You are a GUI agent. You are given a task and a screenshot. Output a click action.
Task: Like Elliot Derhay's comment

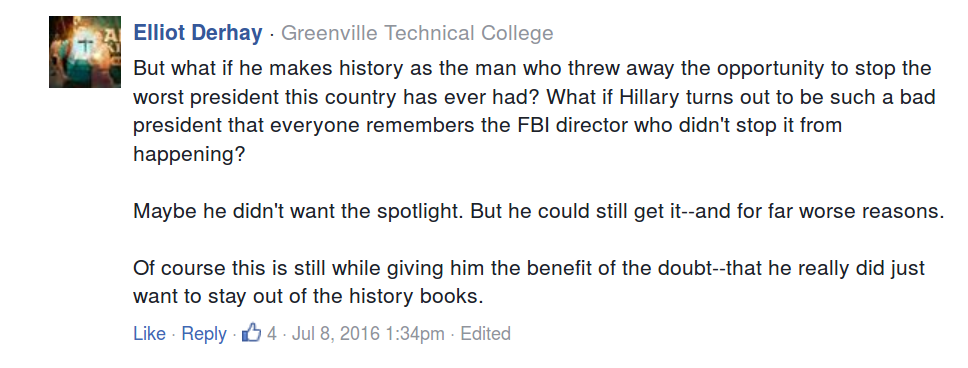tap(149, 333)
